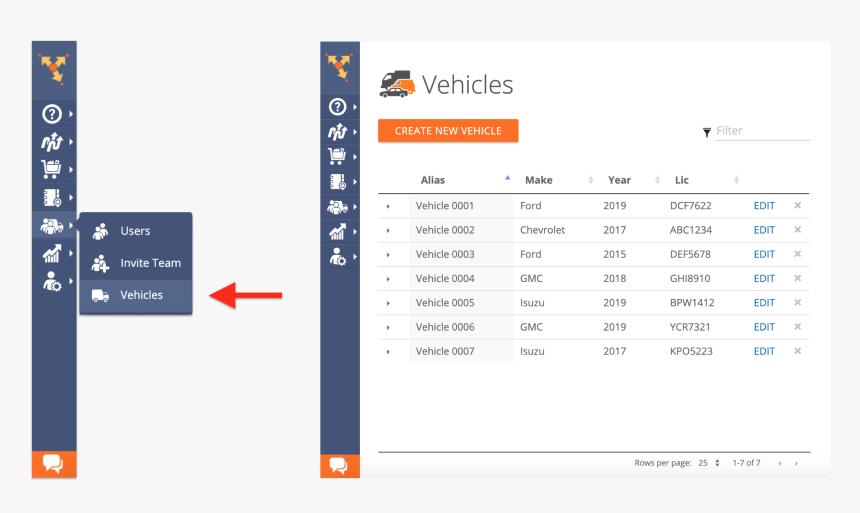Sort the table by Alias column
The image size is (860, 513).
coord(433,180)
